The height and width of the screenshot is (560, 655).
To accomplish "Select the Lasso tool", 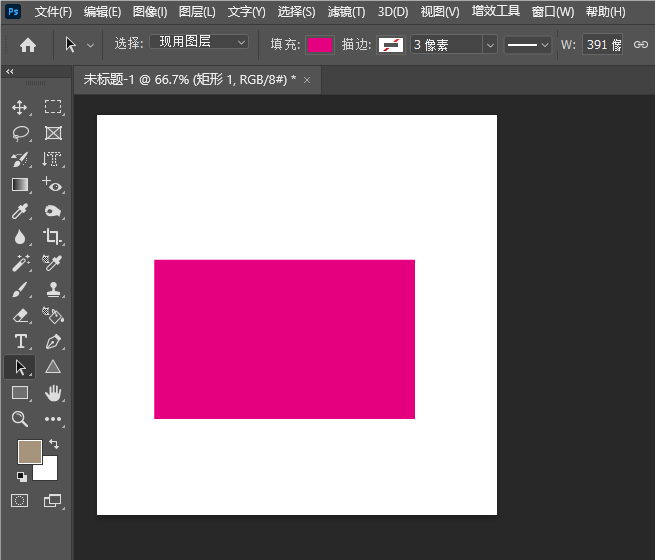I will 20,133.
